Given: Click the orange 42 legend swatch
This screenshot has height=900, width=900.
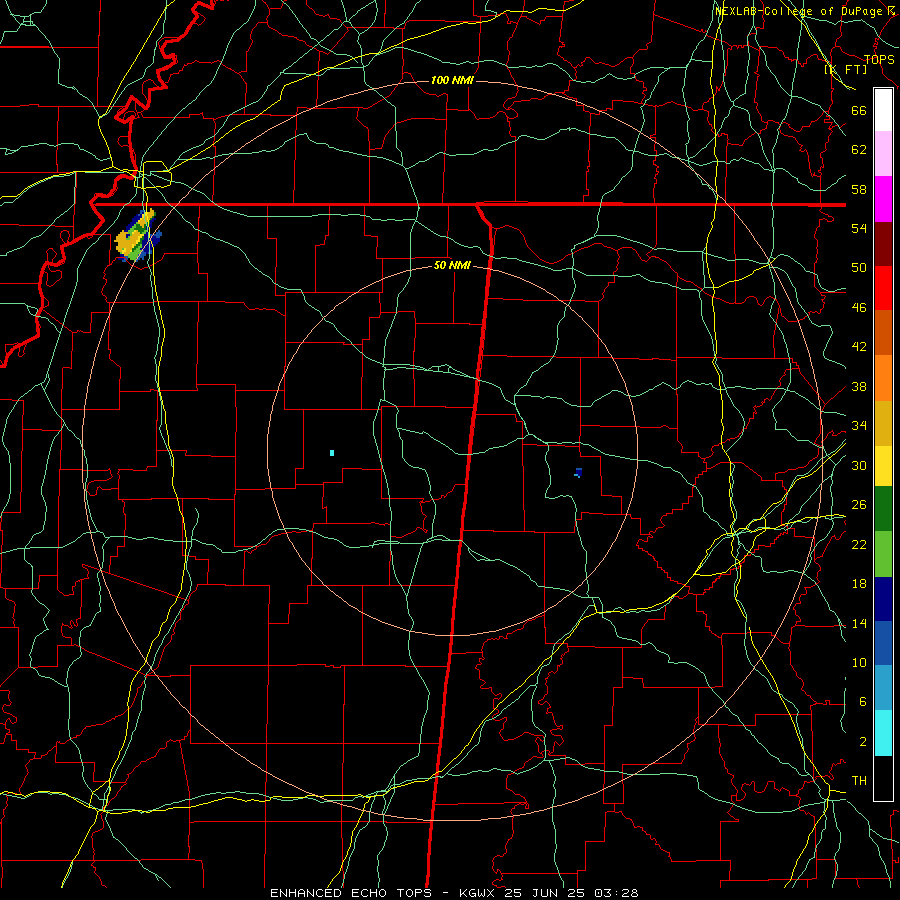Looking at the screenshot, I should coord(883,378).
